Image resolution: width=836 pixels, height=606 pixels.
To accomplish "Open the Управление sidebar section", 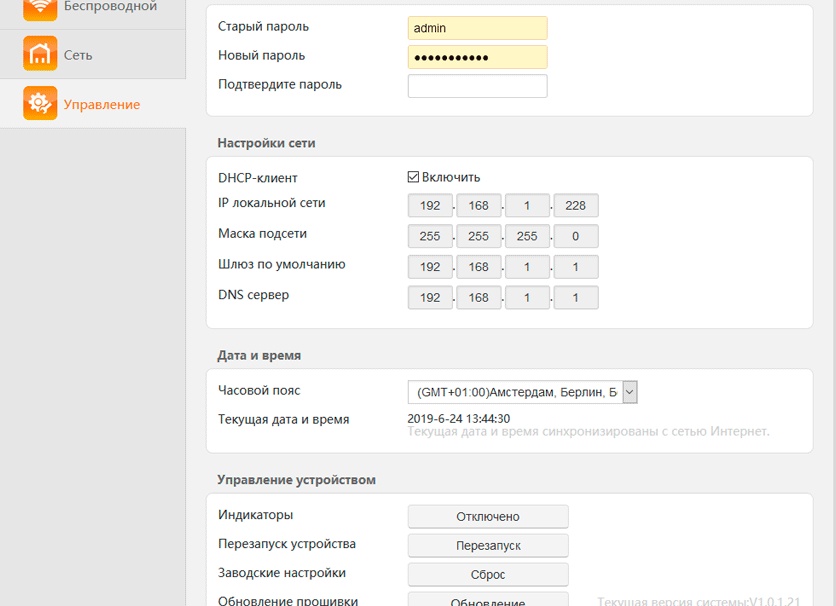I will click(93, 103).
